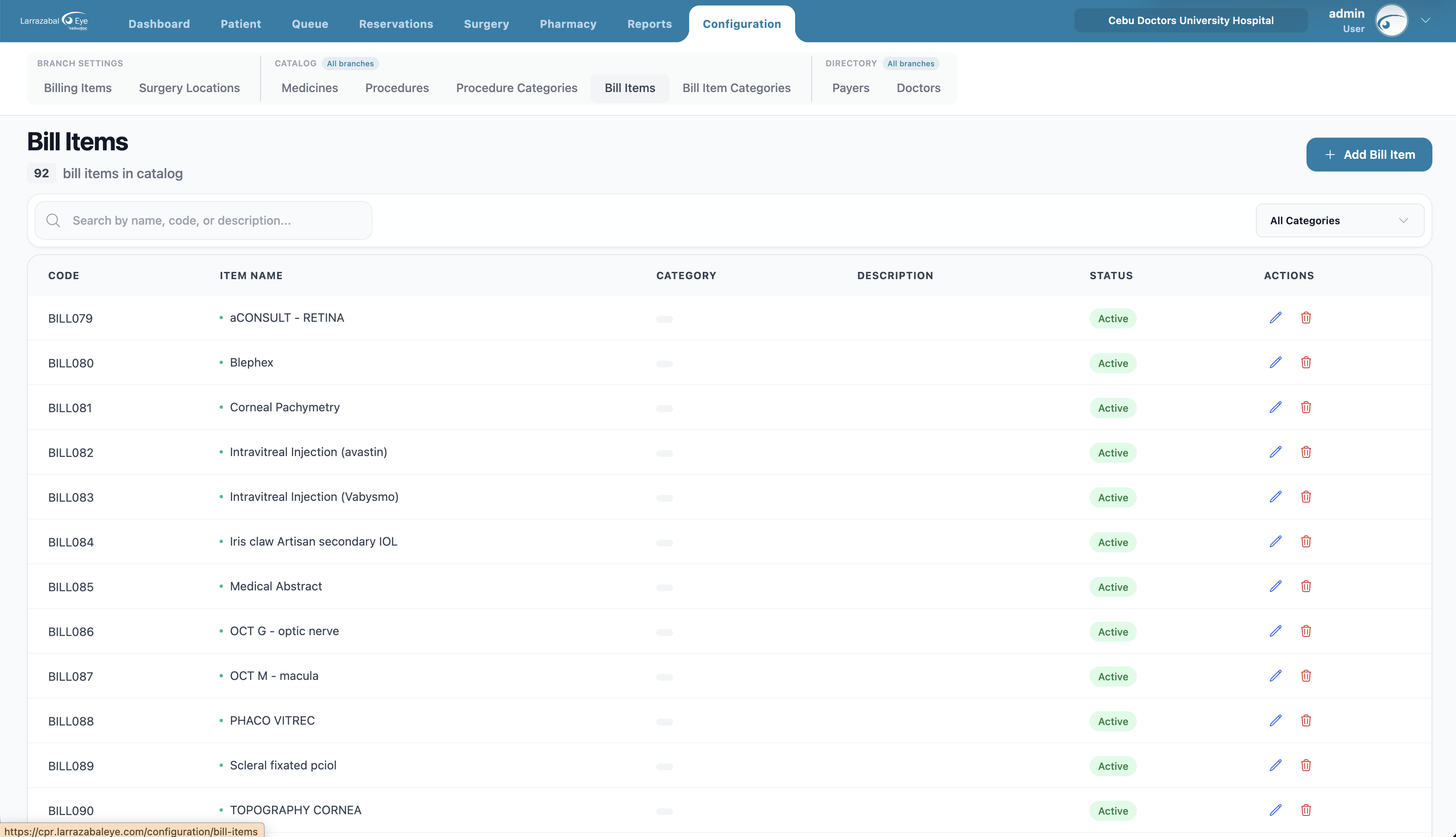The image size is (1456, 837).
Task: Delete the Blephex bill item
Action: (x=1306, y=363)
